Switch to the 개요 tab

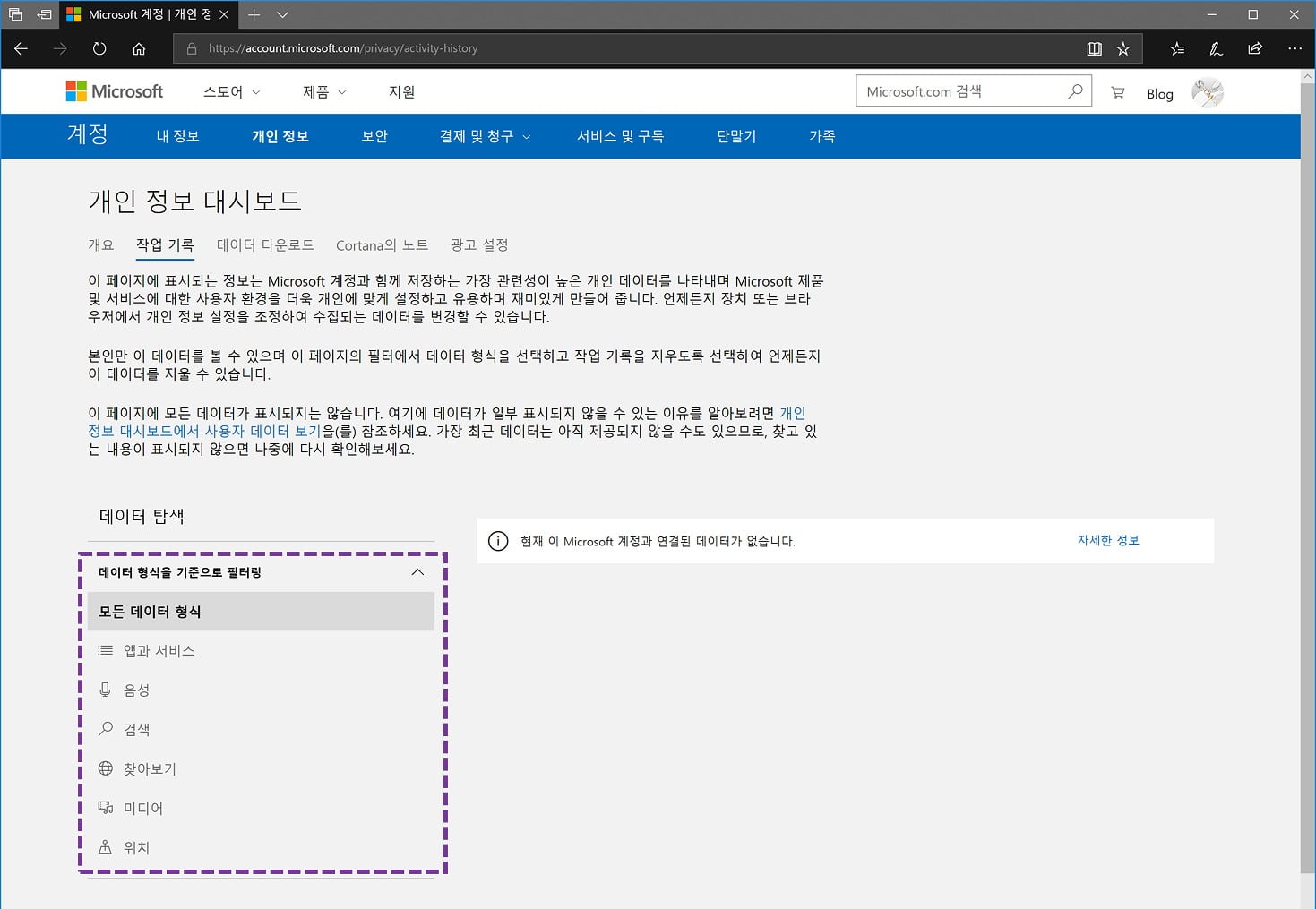[x=101, y=244]
